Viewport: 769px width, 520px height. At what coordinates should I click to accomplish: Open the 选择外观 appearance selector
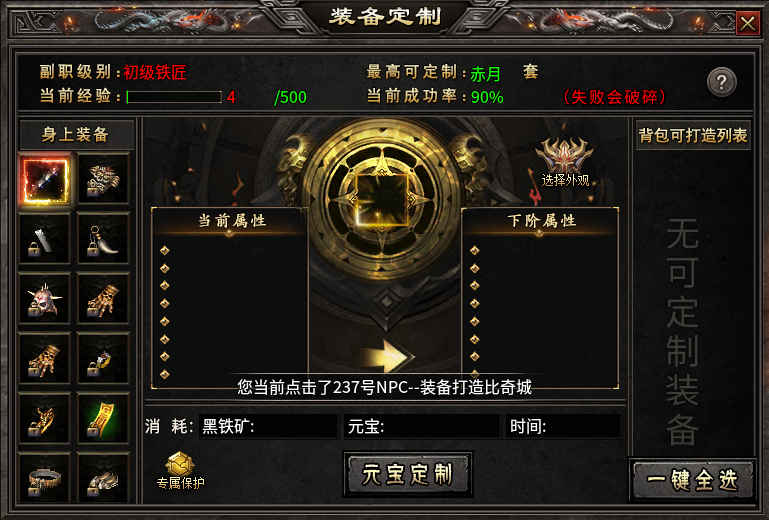pyautogui.click(x=564, y=162)
